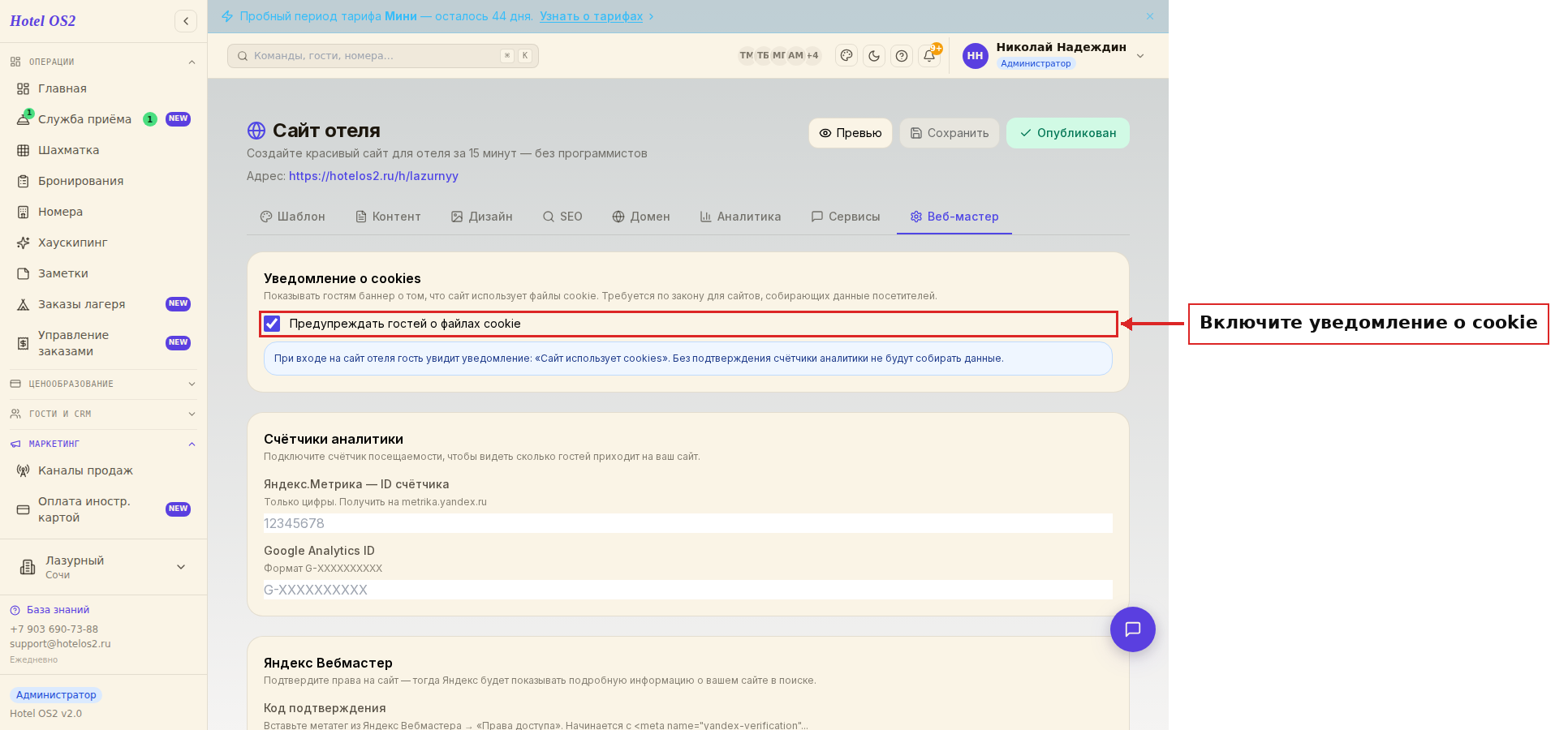Viewport: 1568px width, 730px height.
Task: Click the Превью button
Action: pos(851,133)
